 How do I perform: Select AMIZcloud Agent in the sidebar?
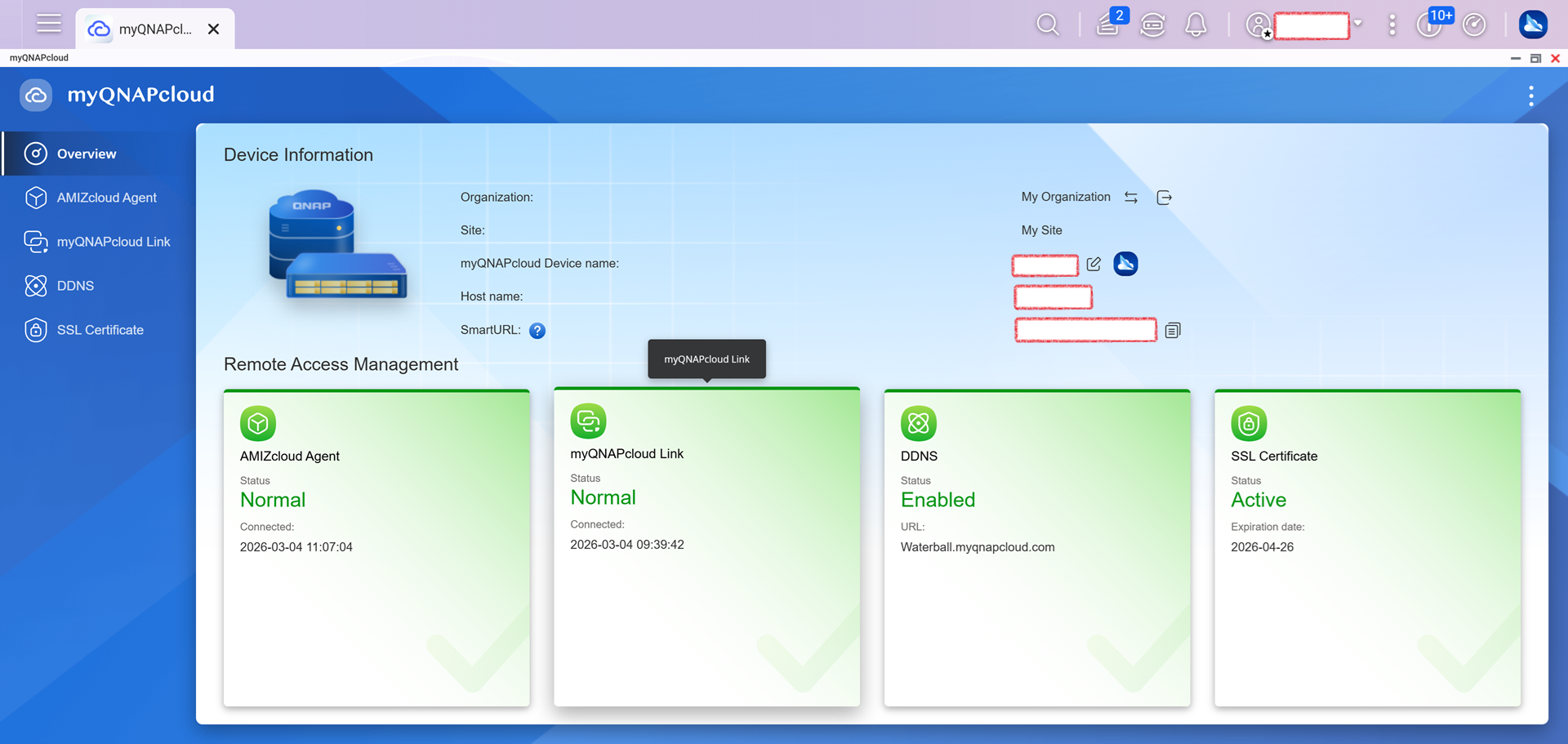tap(106, 198)
